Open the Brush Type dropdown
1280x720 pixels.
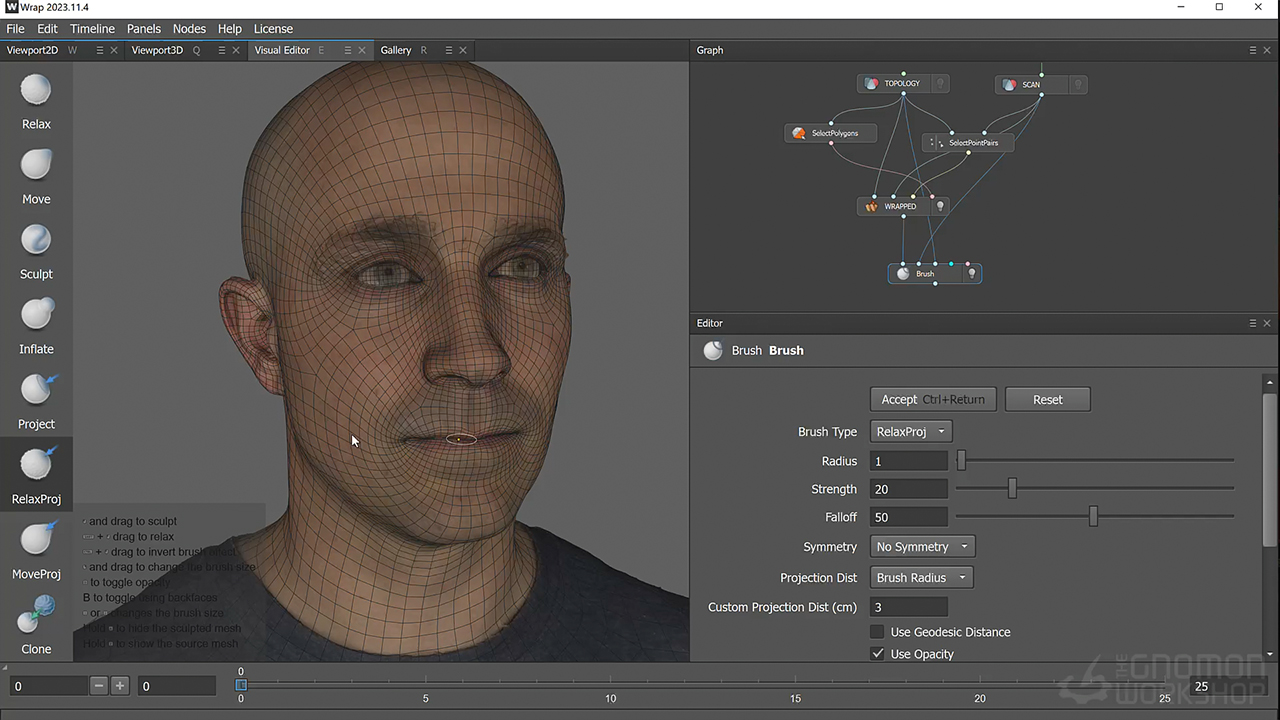[x=910, y=432]
